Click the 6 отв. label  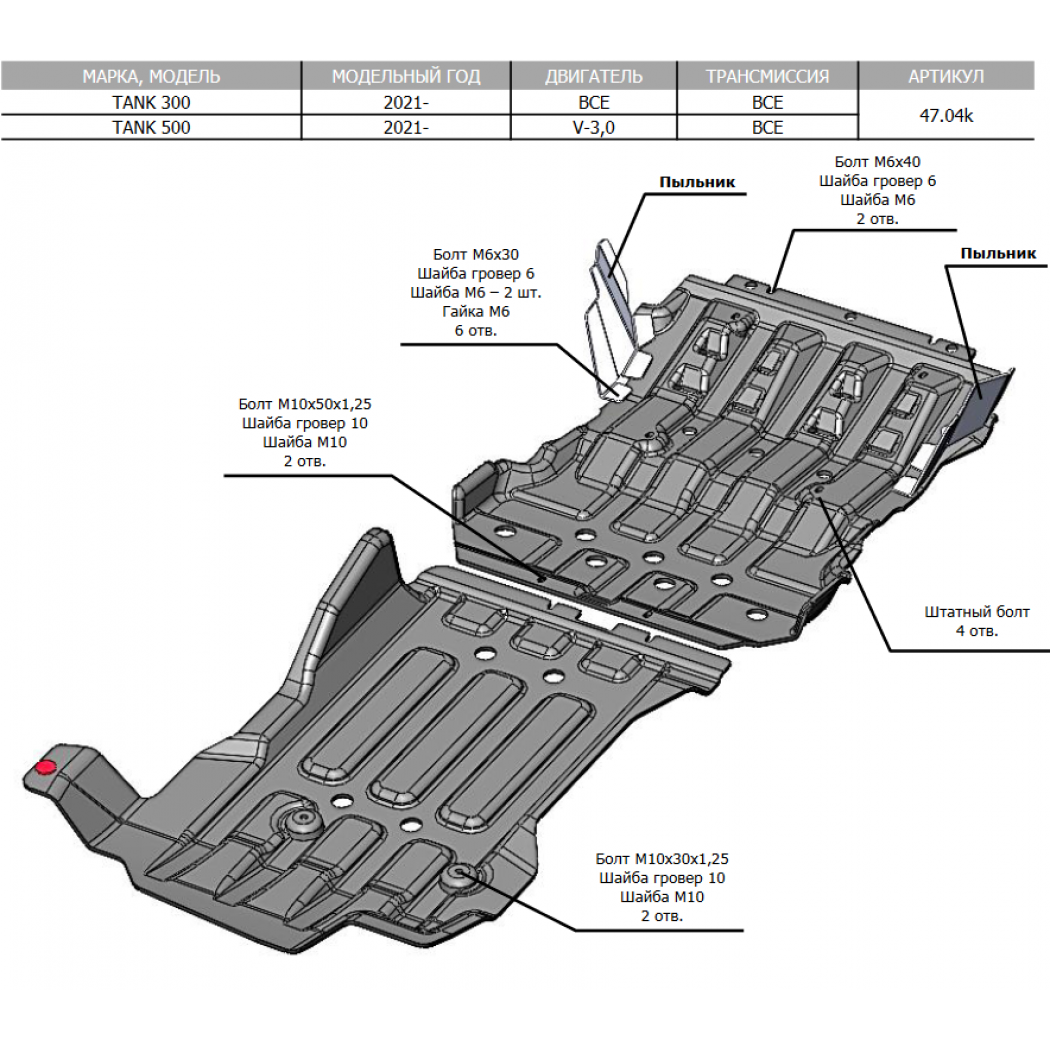pyautogui.click(x=475, y=331)
